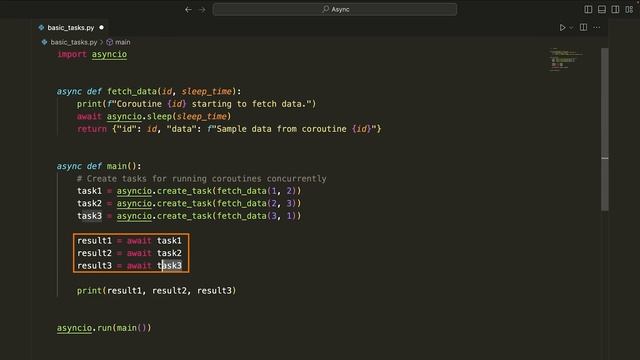Click the await keyword on result2 line
The image size is (640, 360).
[x=139, y=253]
